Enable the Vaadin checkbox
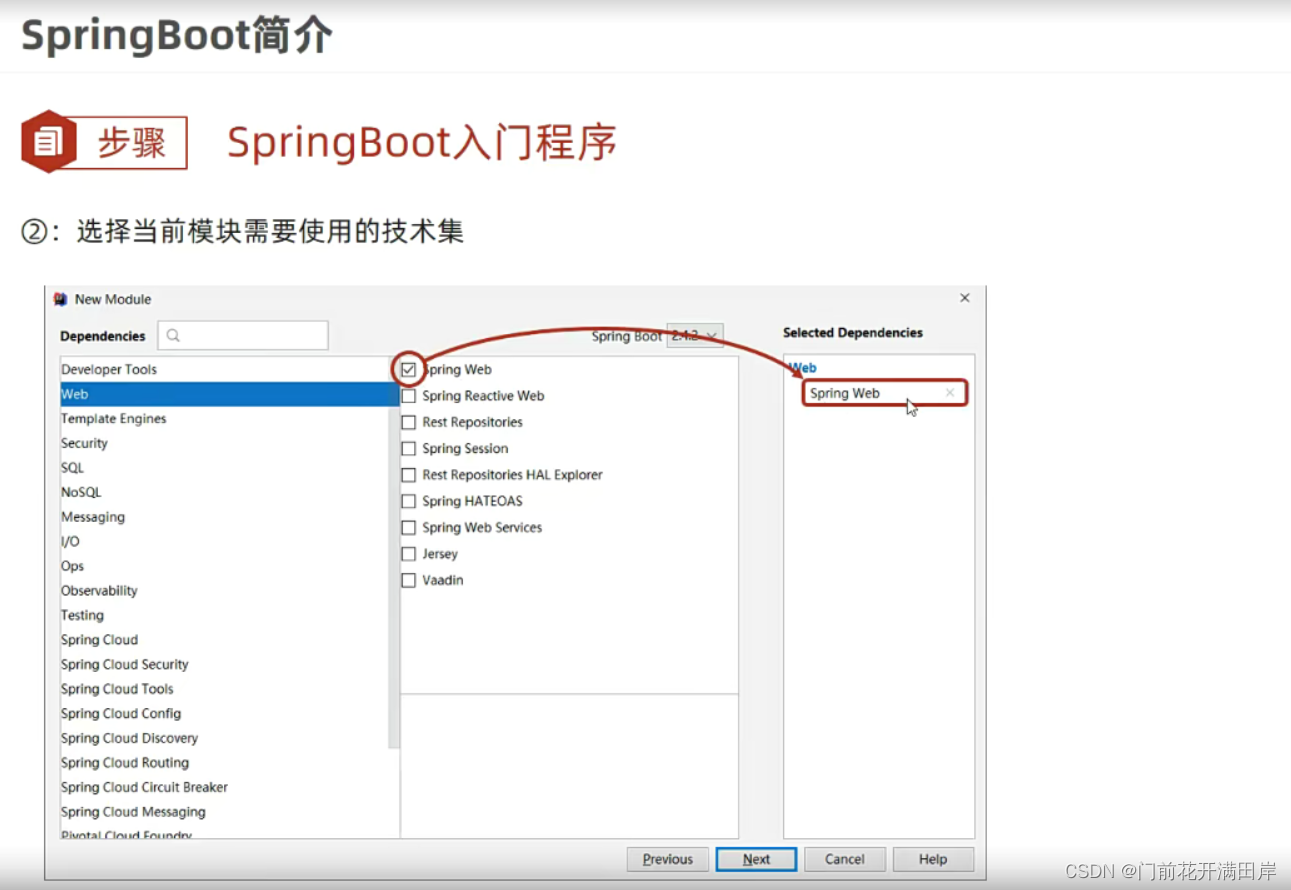Viewport: 1291px width, 890px height. [x=408, y=580]
